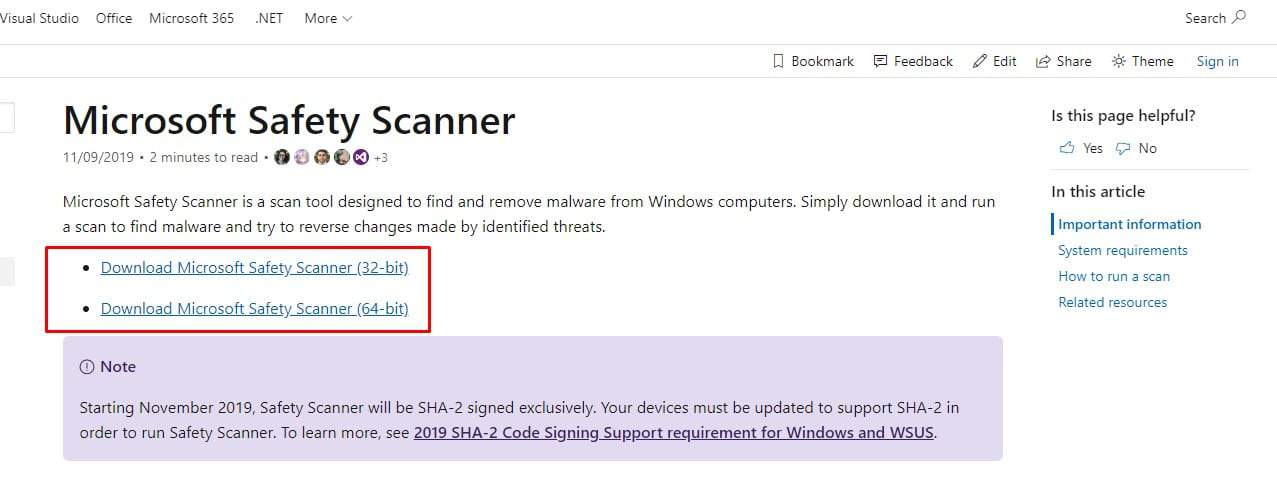Jump to System requirements section

coord(1122,250)
